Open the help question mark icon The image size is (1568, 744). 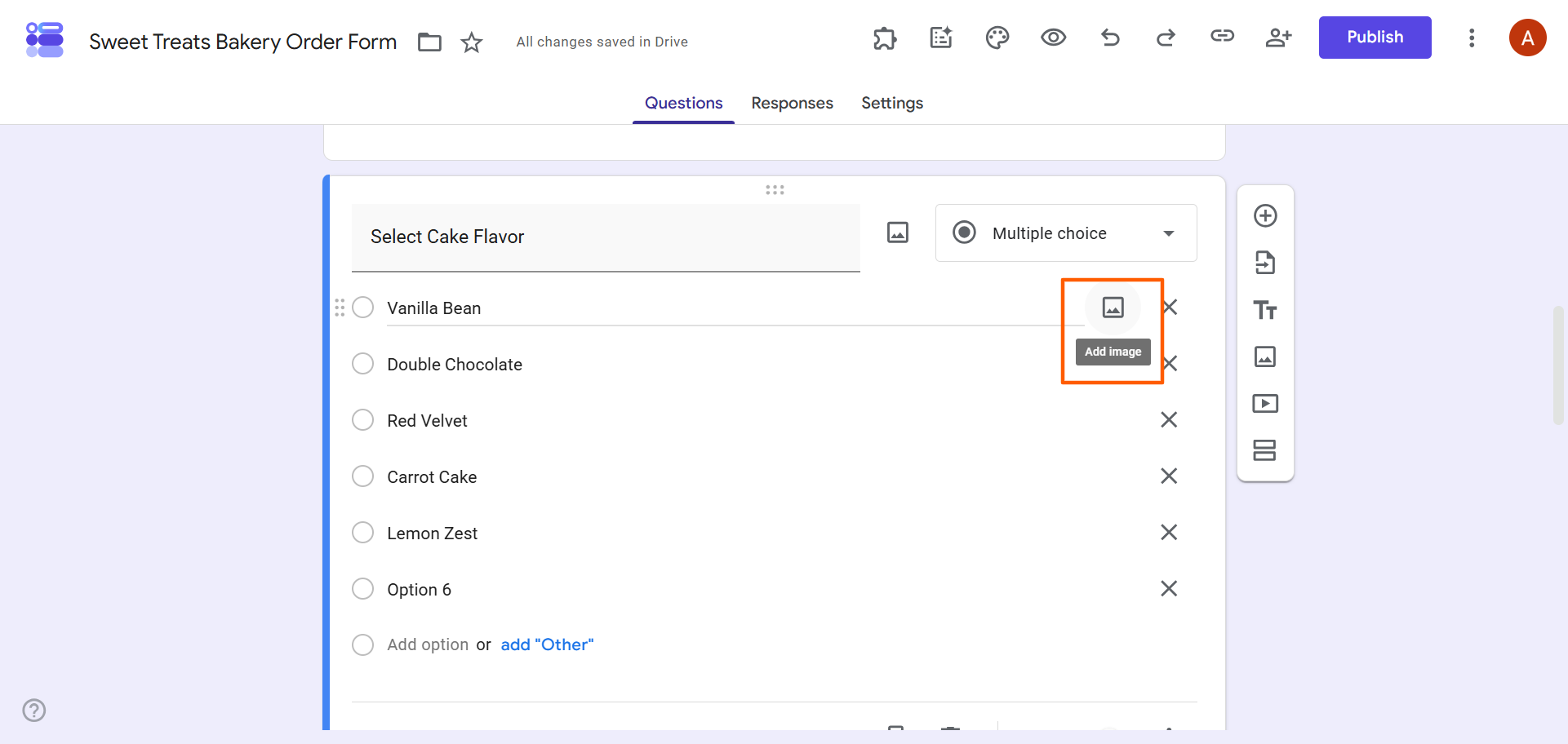[34, 710]
